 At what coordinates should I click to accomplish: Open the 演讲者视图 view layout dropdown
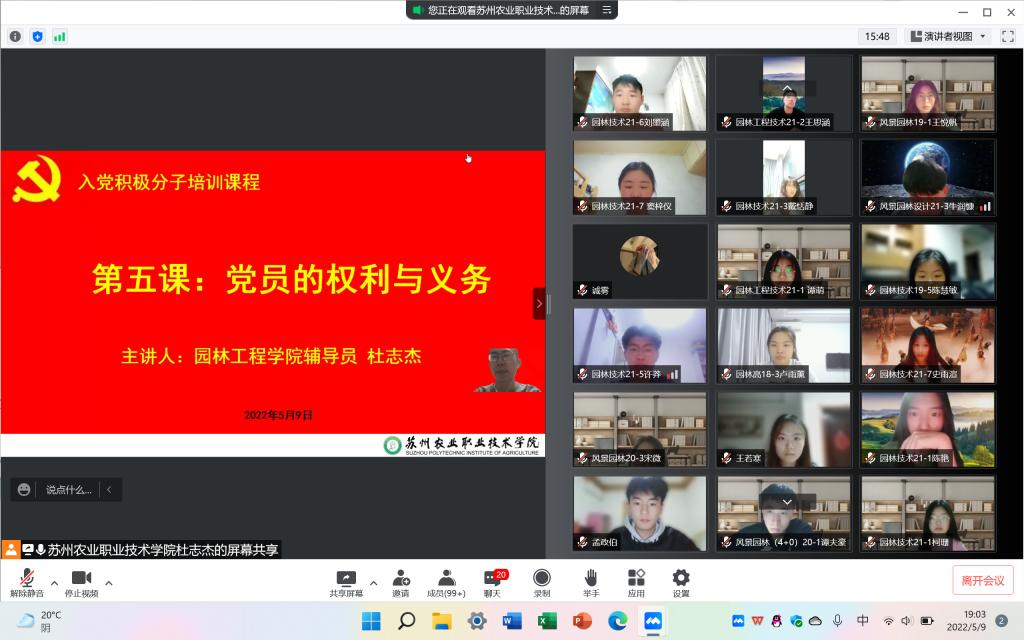(949, 37)
